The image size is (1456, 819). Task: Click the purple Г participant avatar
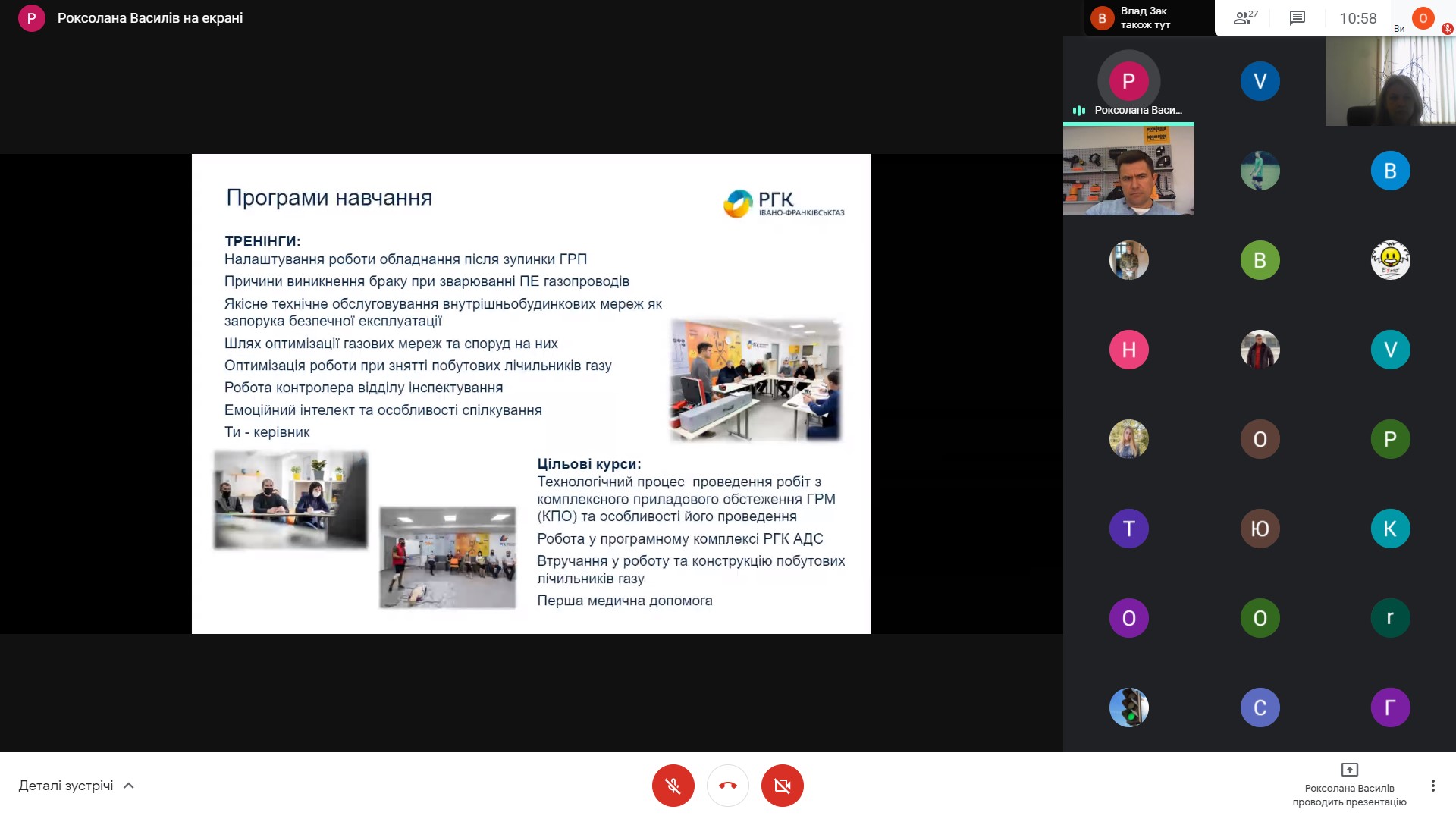1390,708
